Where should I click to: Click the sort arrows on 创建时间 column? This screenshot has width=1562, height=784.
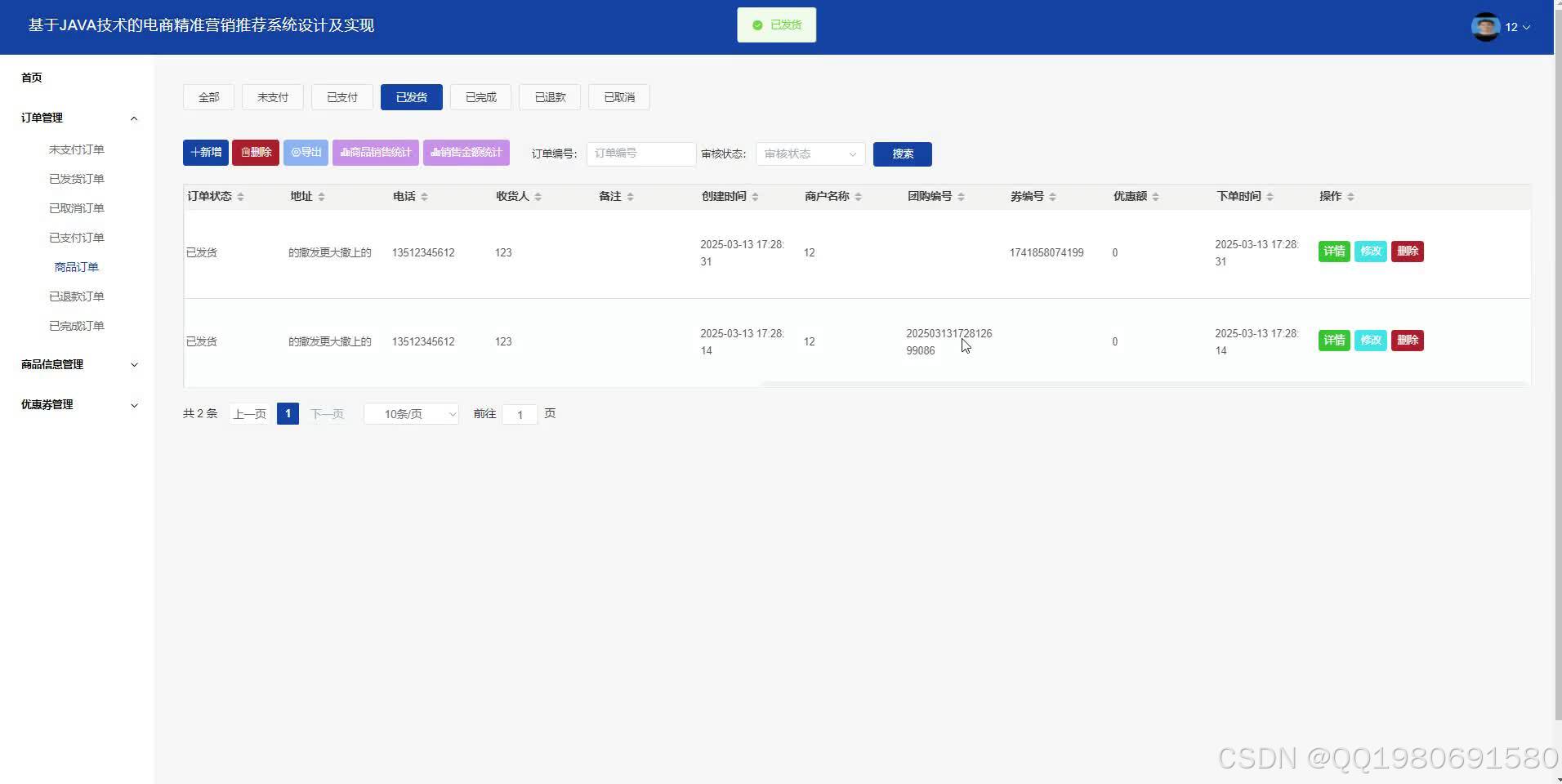click(756, 196)
